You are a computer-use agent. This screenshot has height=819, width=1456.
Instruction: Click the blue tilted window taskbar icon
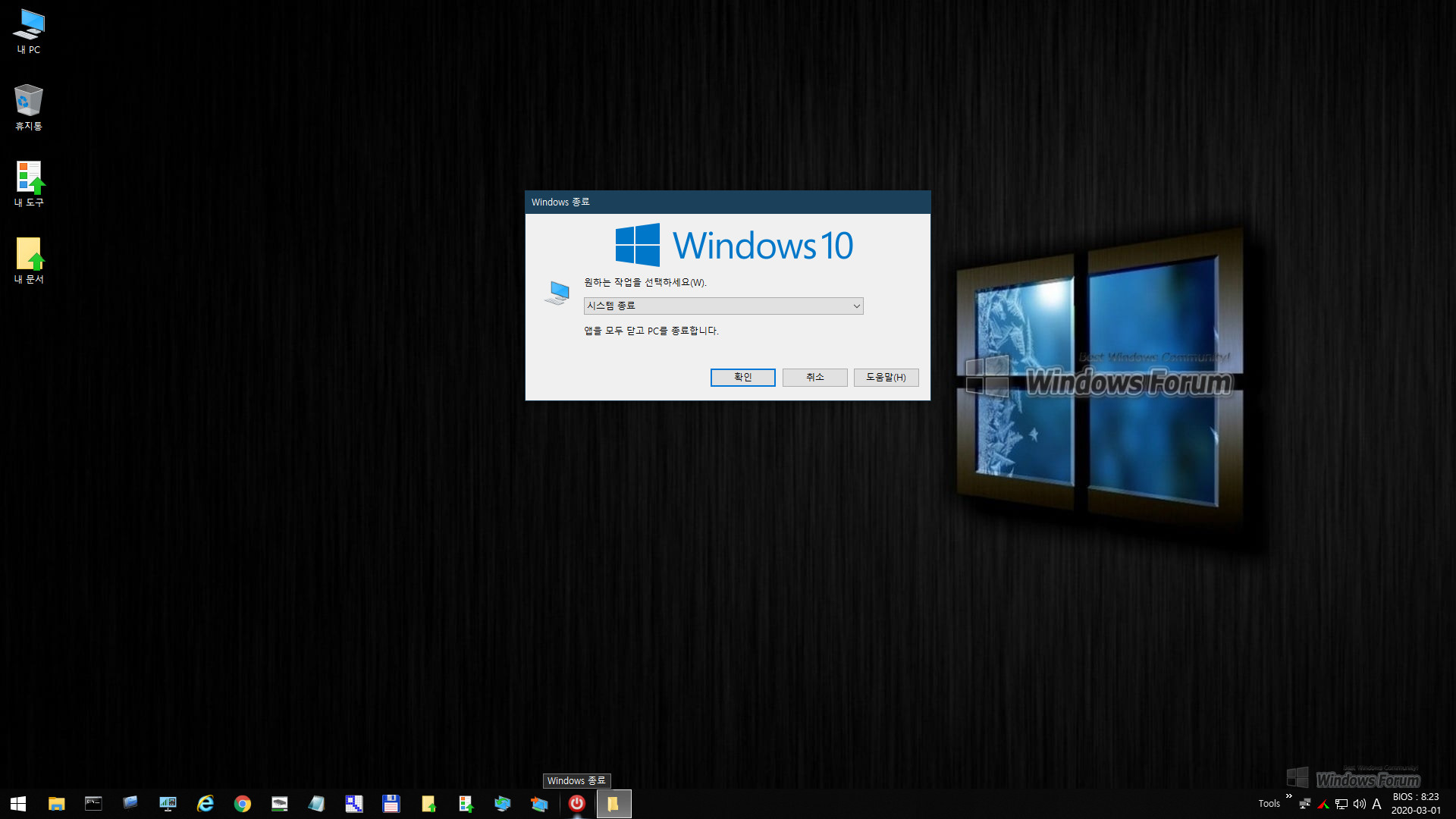click(130, 804)
